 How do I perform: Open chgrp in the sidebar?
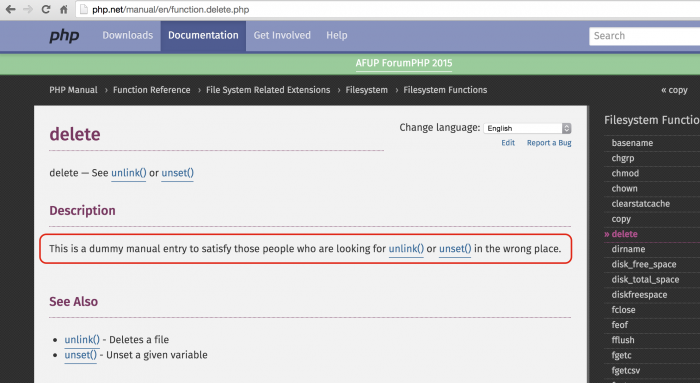click(x=623, y=158)
